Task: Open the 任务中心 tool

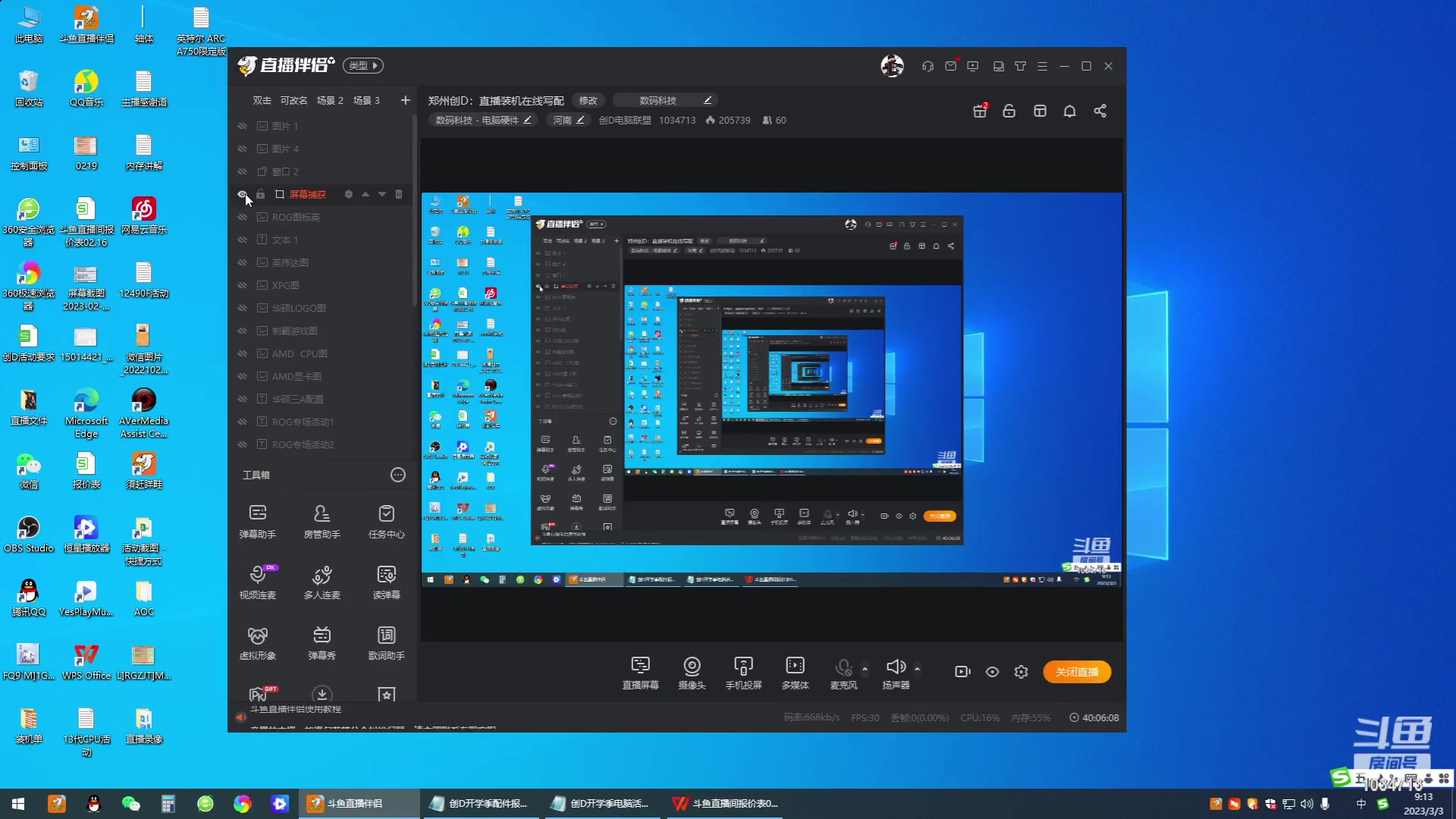Action: click(x=387, y=522)
